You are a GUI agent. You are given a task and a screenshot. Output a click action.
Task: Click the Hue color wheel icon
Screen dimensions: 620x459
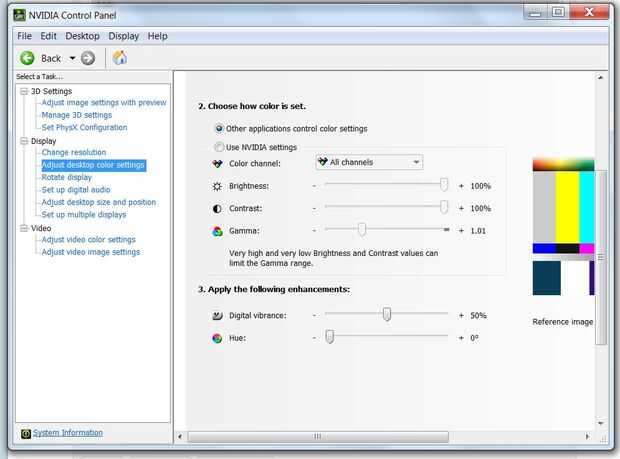tap(217, 338)
